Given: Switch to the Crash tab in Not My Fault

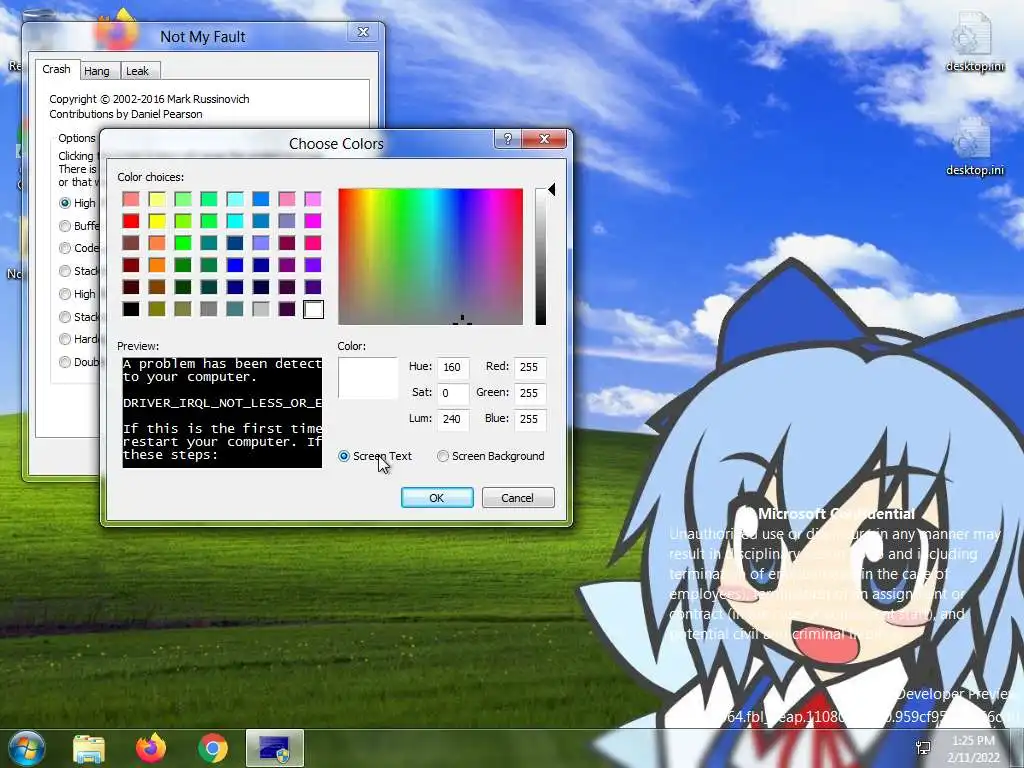Looking at the screenshot, I should coord(56,69).
